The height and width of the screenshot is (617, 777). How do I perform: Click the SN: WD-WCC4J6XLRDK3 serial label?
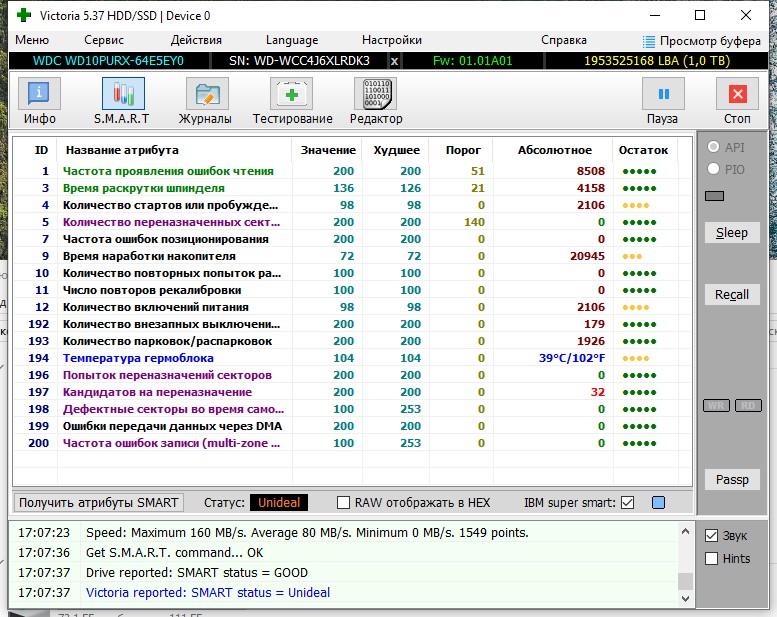(299, 61)
